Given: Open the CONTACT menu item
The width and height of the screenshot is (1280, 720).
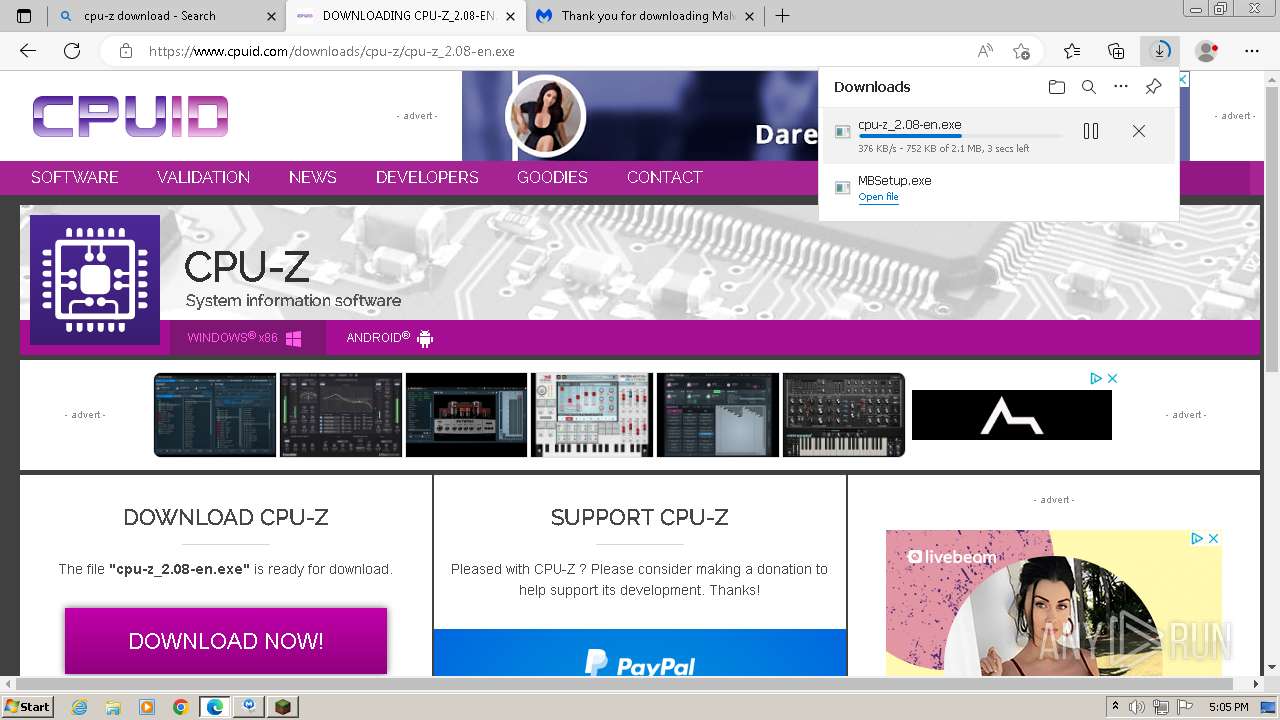Looking at the screenshot, I should tap(664, 177).
